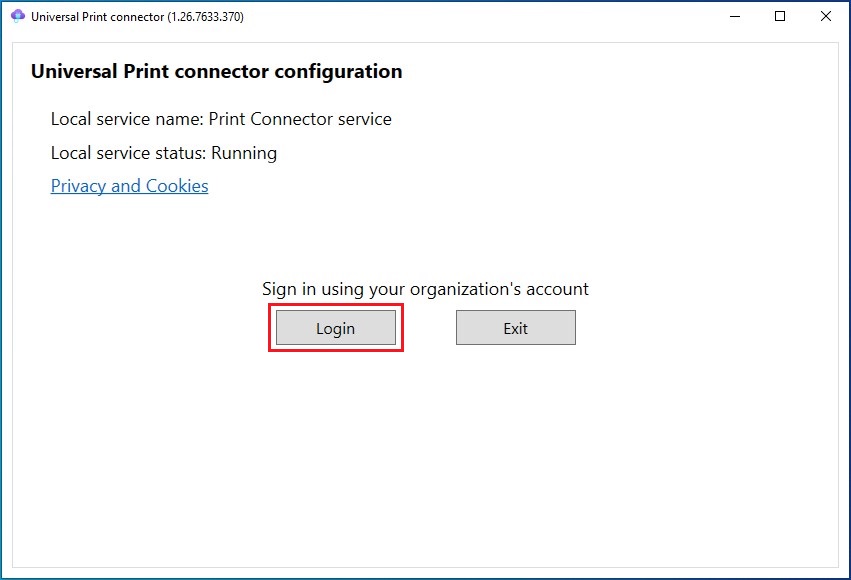This screenshot has height=580, width=851.
Task: Click the 'Print Connector service' name value
Action: coord(300,120)
